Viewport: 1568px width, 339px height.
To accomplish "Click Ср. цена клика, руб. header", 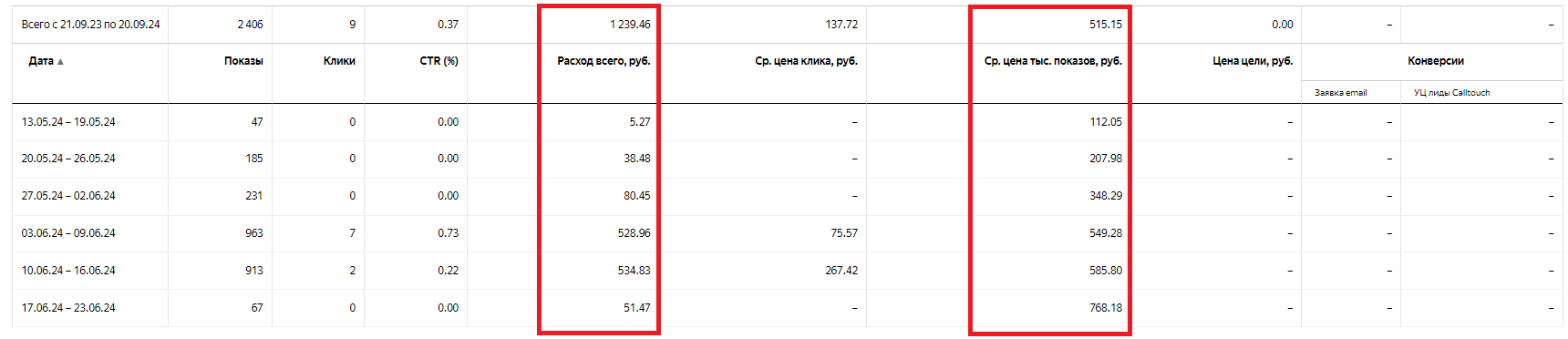I will pyautogui.click(x=806, y=61).
